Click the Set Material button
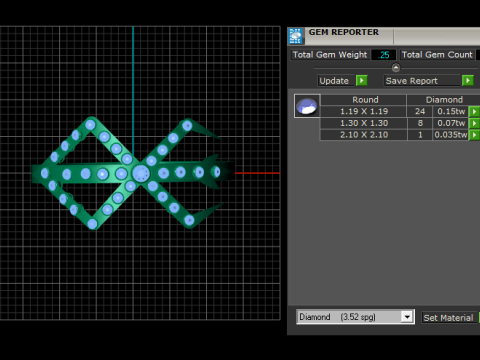This screenshot has height=360, width=480. [x=448, y=317]
